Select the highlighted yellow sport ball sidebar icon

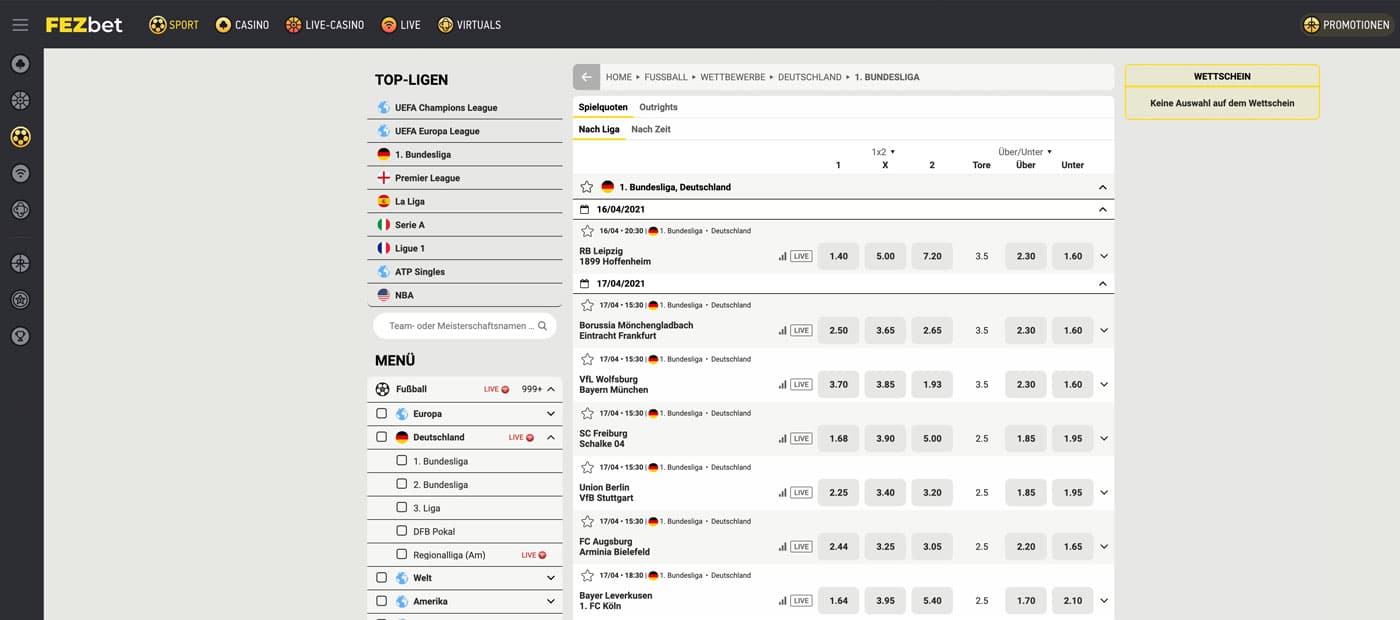[x=20, y=137]
